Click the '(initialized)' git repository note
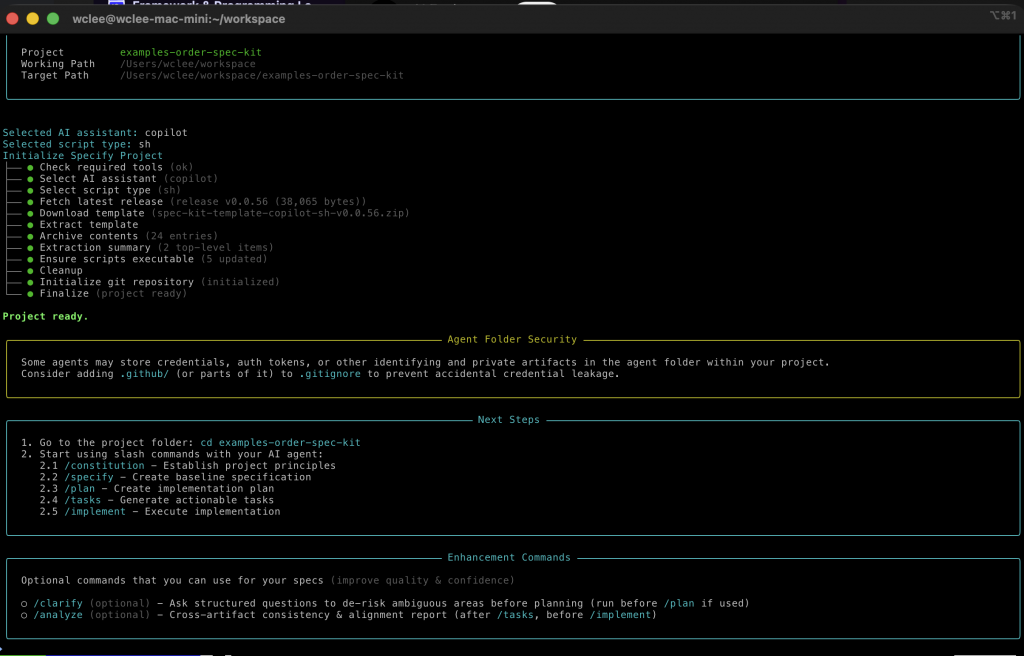The height and width of the screenshot is (656, 1024). pos(240,282)
